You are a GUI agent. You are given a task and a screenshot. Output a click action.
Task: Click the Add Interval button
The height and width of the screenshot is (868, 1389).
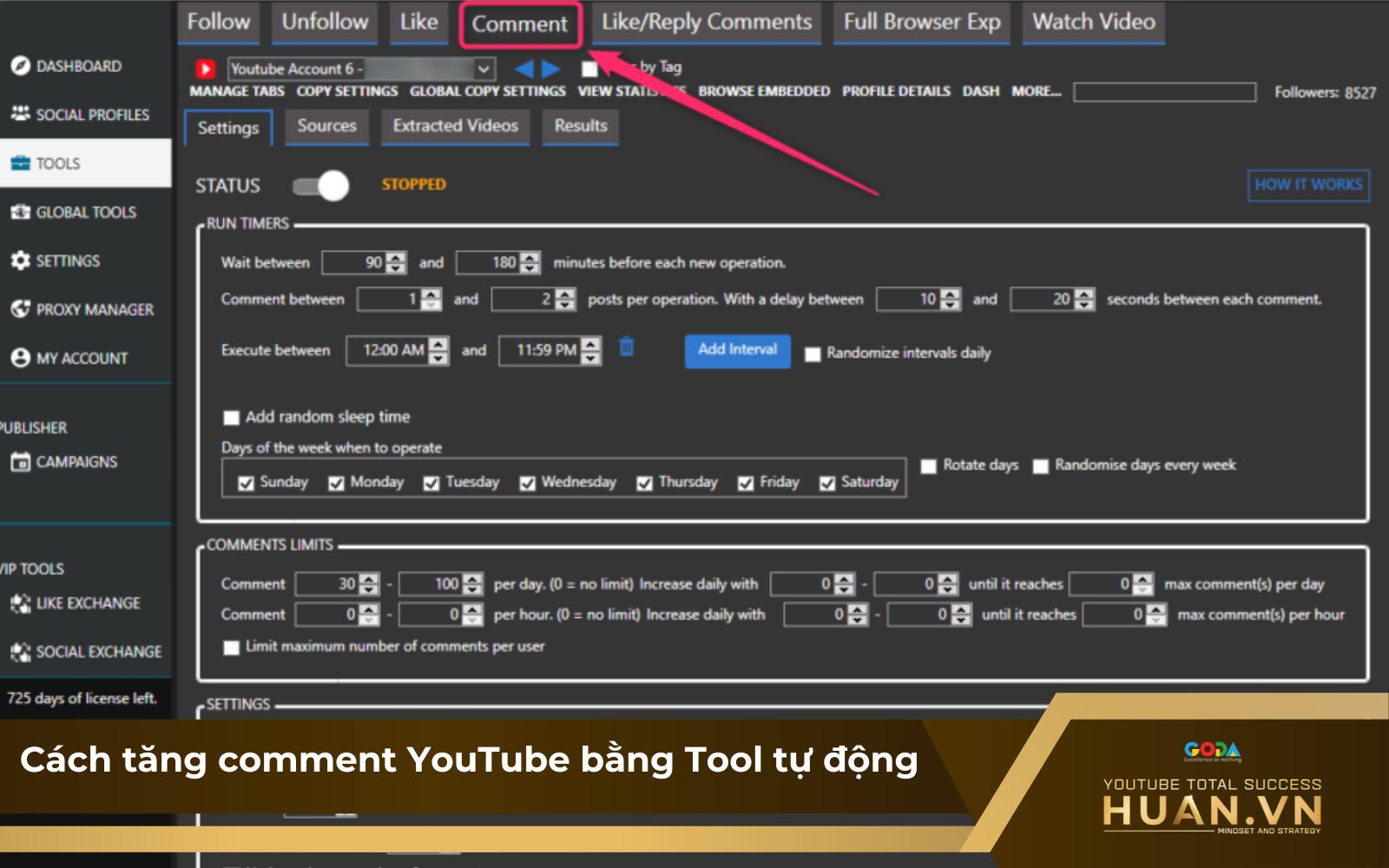[x=738, y=351]
